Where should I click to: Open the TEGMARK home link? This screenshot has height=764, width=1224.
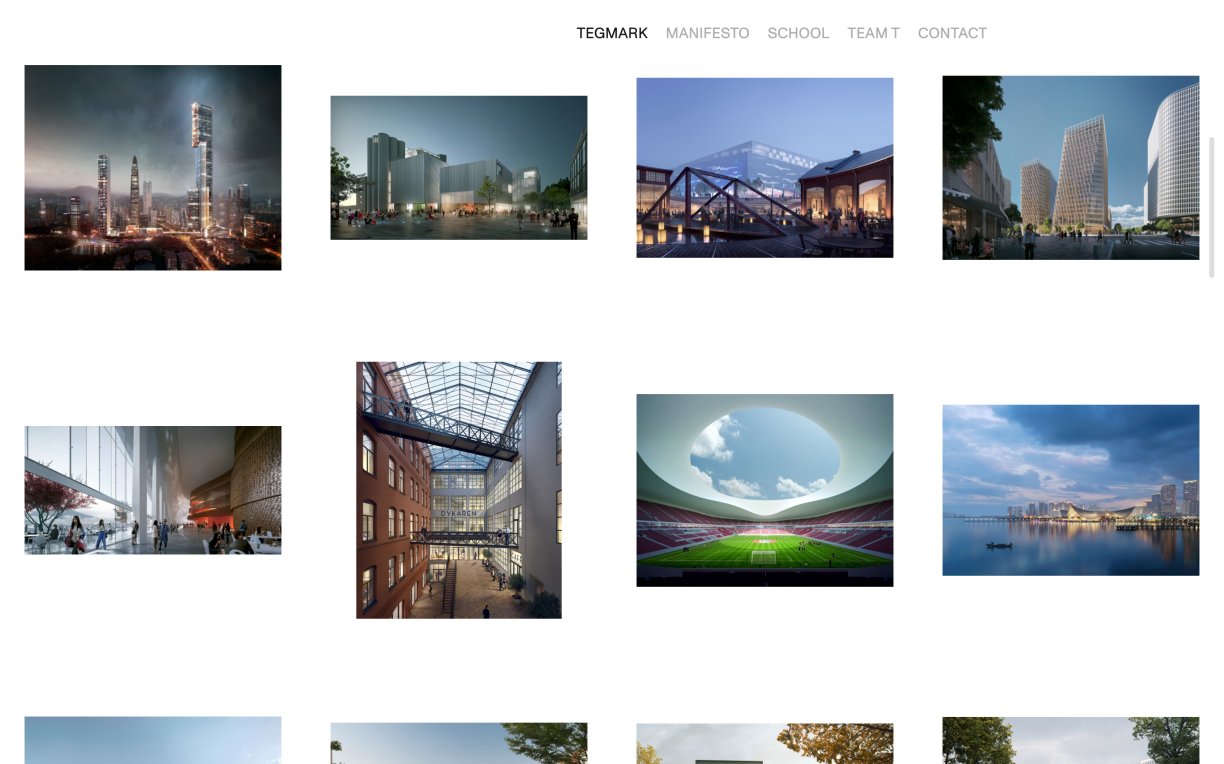612,33
